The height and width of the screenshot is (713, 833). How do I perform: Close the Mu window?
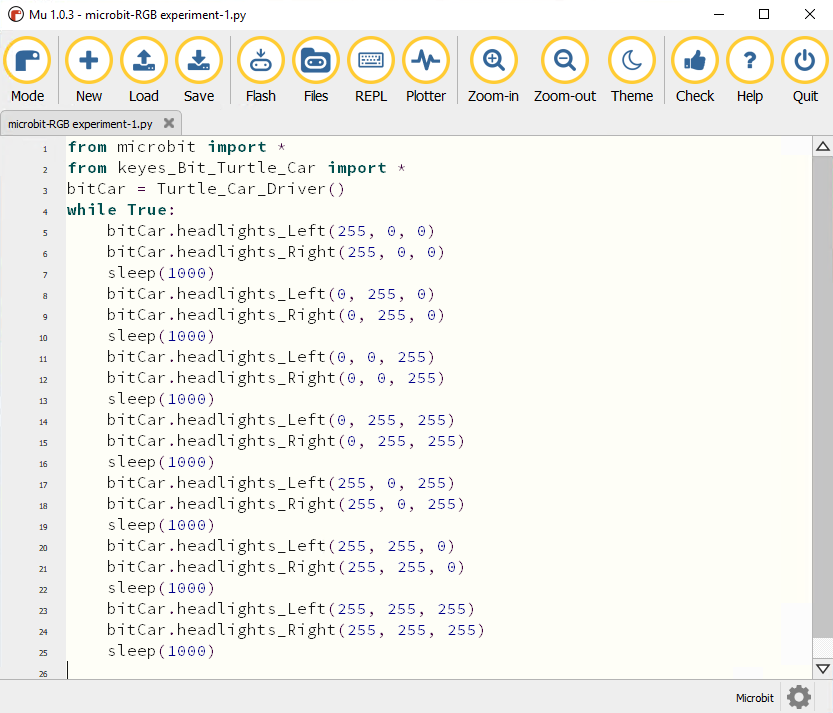click(x=810, y=14)
